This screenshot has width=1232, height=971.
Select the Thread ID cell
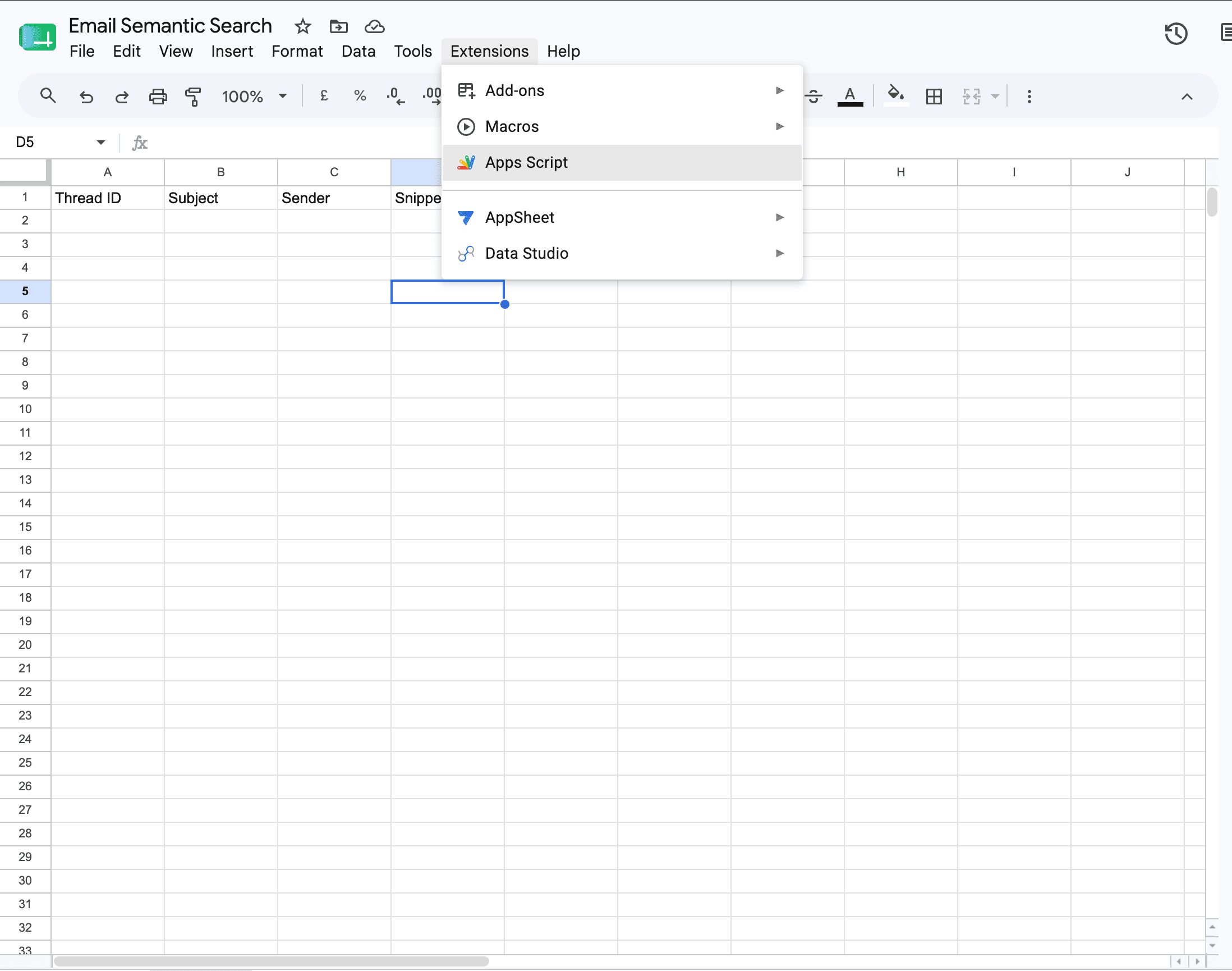click(x=107, y=198)
